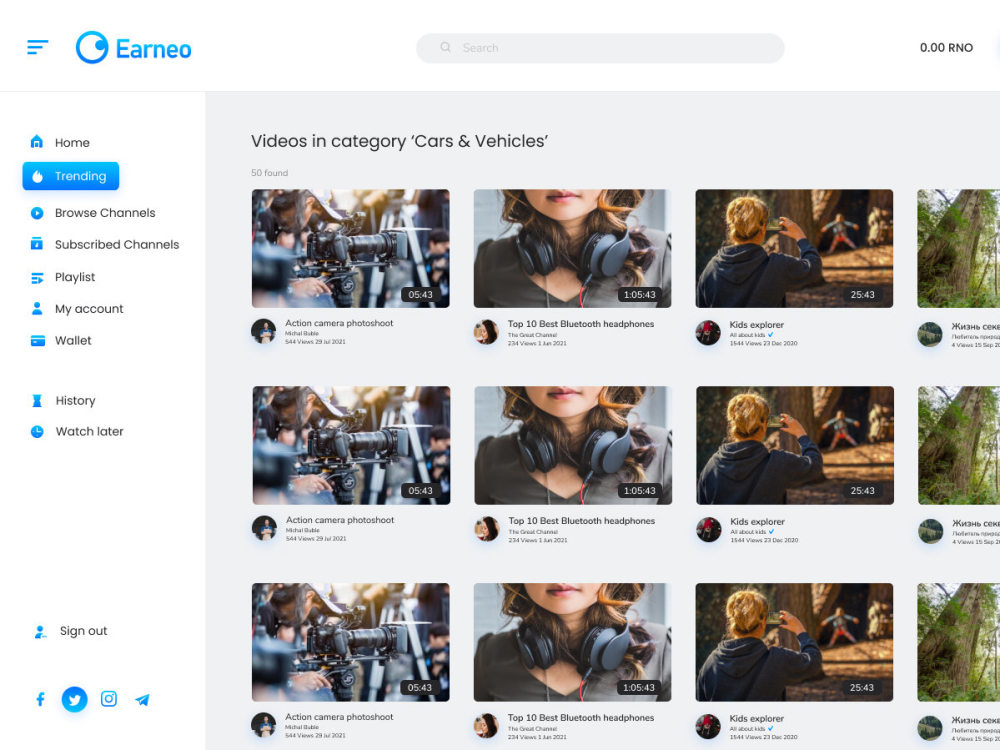
Task: Open middle row Bluetooth headphones thumbnail
Action: click(x=573, y=445)
